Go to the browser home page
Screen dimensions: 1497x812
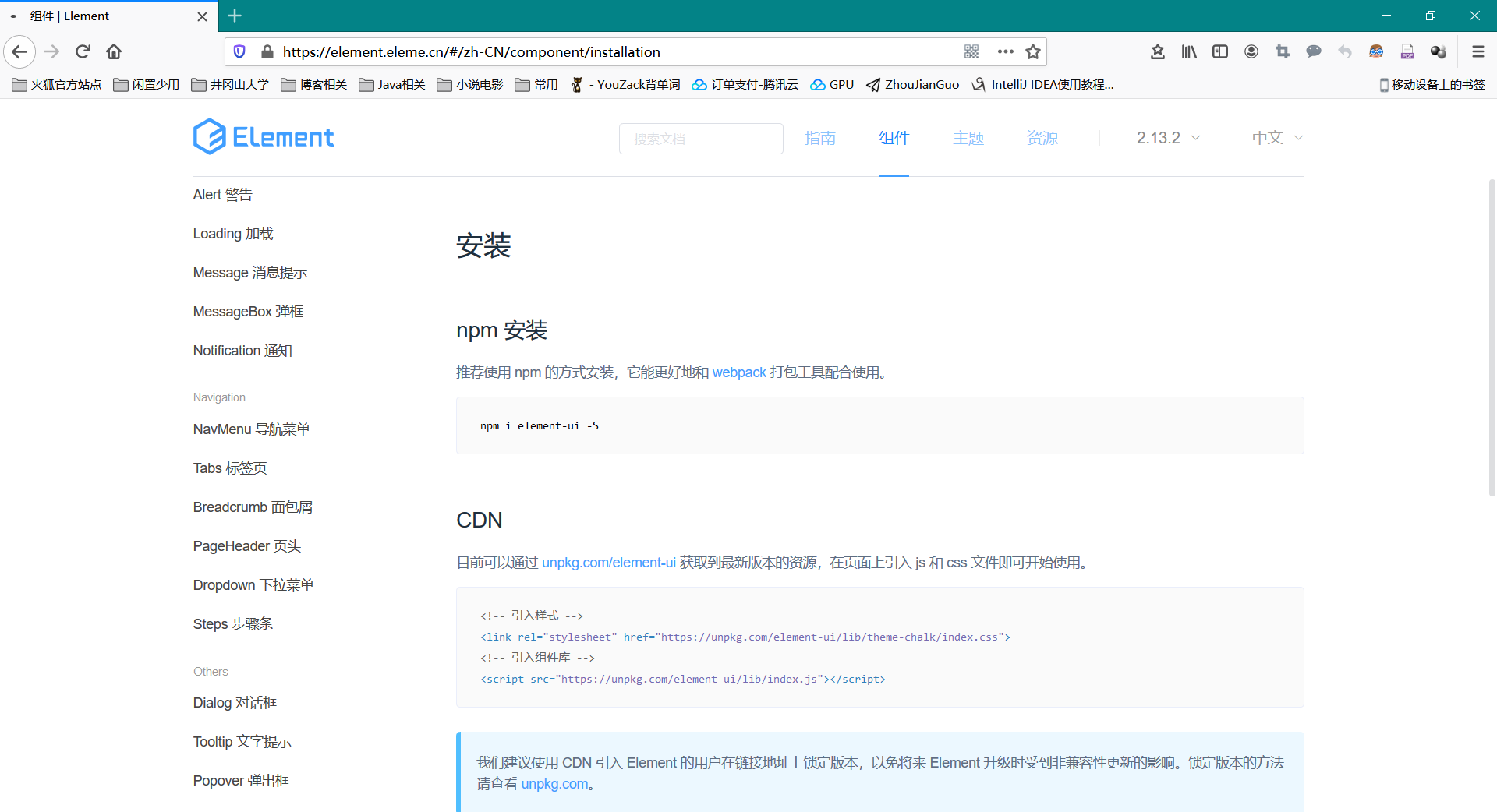coord(114,51)
